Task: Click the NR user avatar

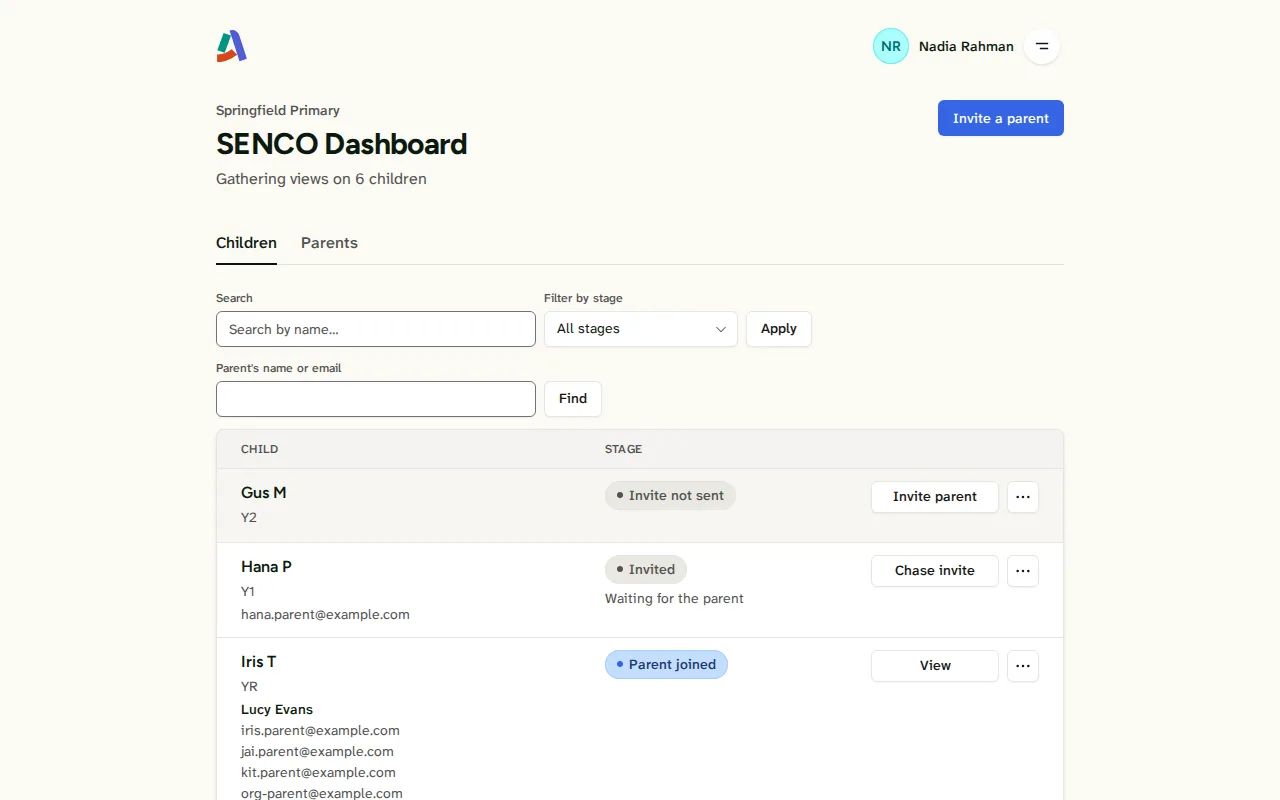Action: tap(891, 46)
